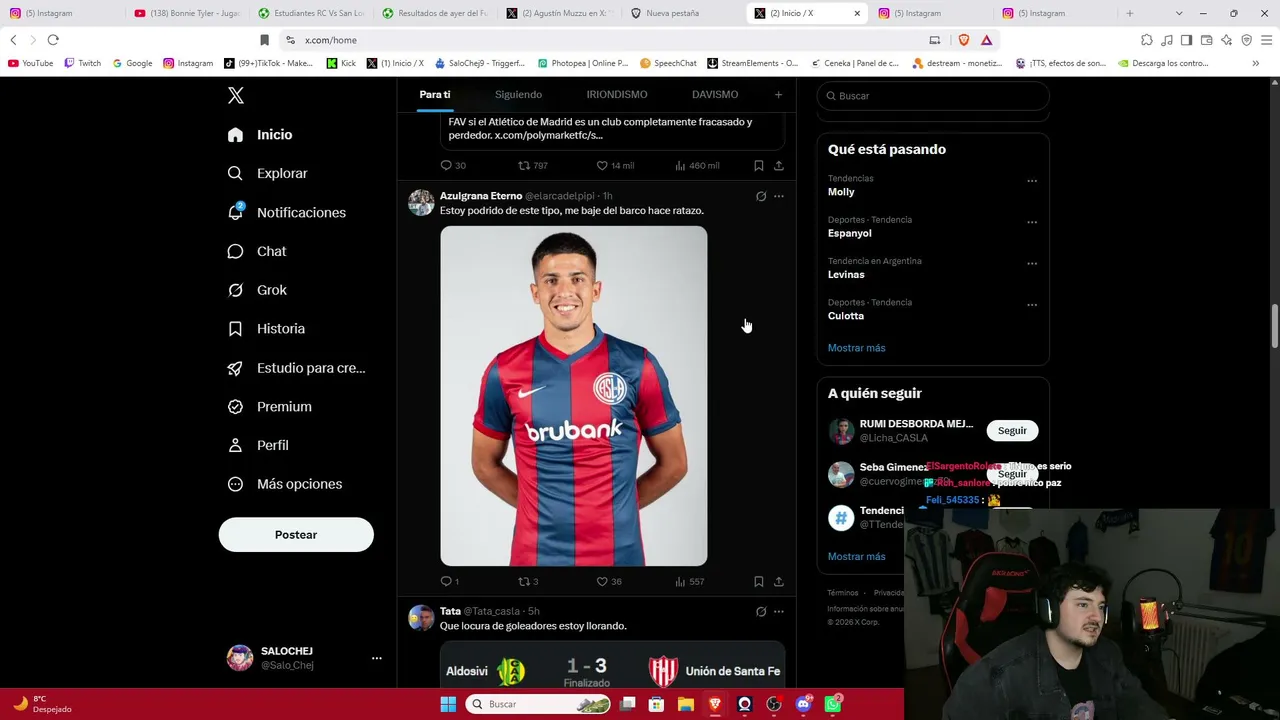
Task: Repost the Azulgrana Eterno post
Action: 528,581
